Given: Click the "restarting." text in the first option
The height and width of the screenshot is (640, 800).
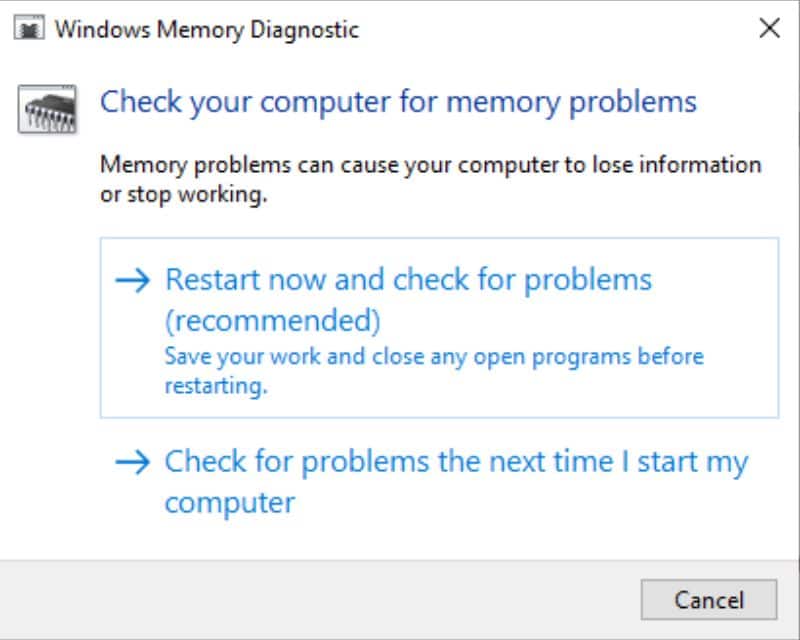Looking at the screenshot, I should [x=215, y=386].
